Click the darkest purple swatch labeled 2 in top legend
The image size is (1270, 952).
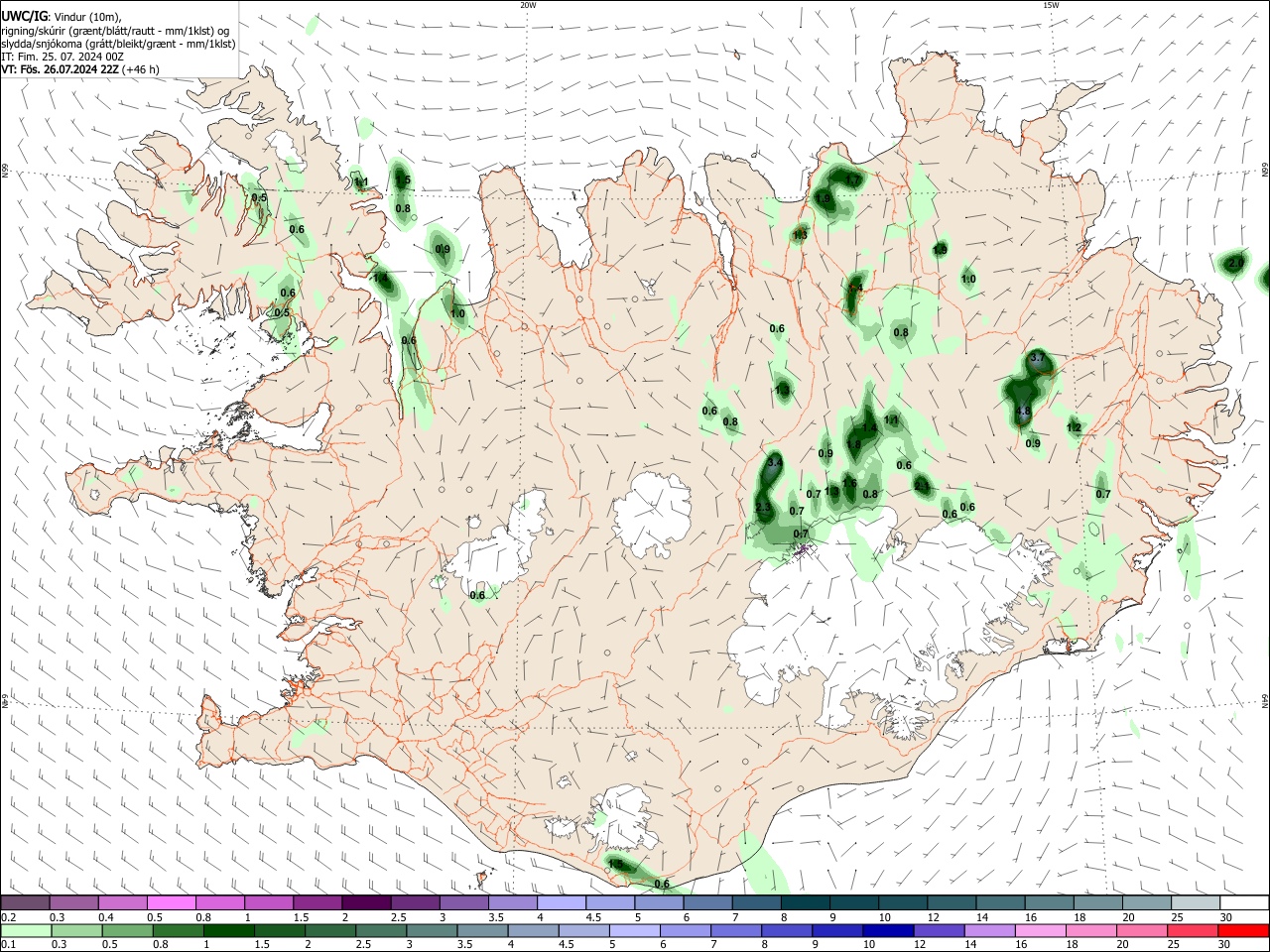[365, 903]
